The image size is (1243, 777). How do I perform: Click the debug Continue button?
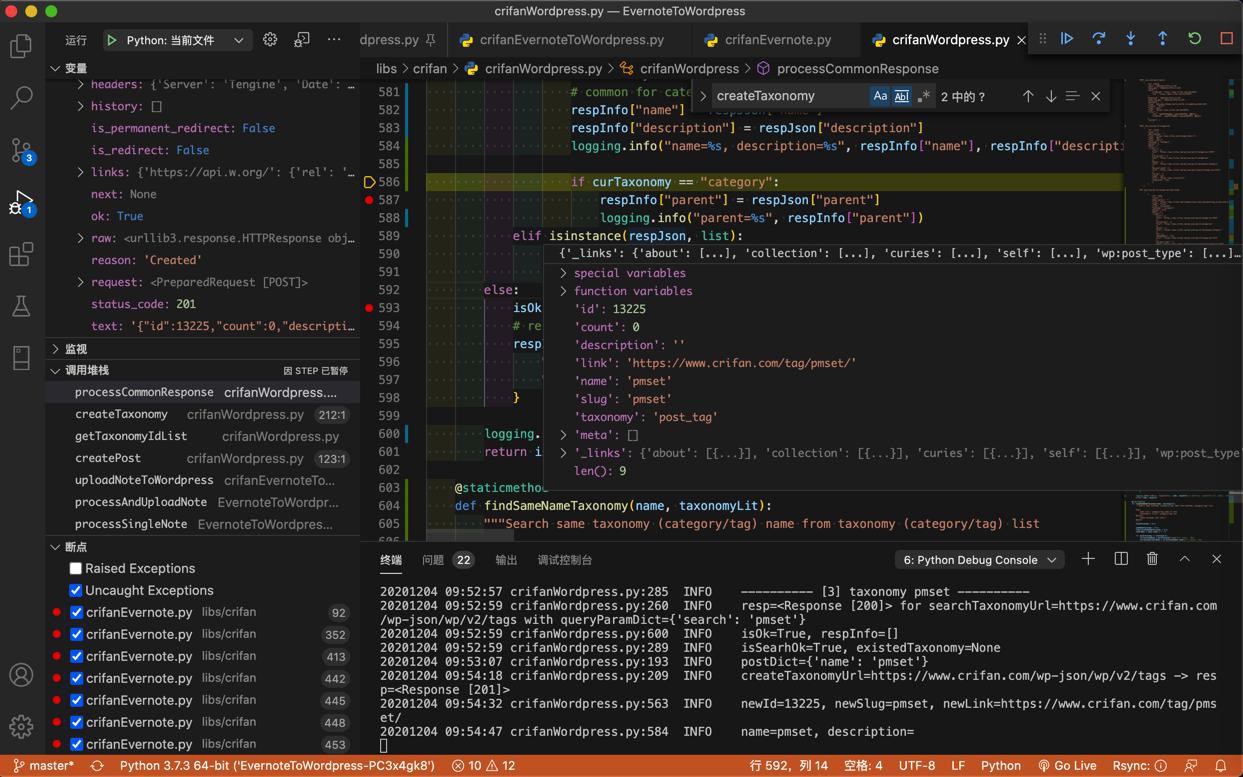tap(1067, 39)
